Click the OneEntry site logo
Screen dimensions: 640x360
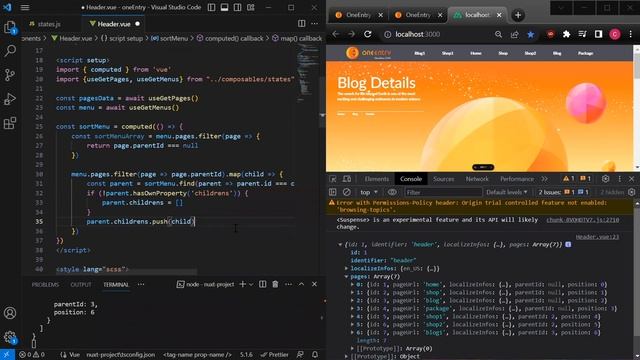369,53
